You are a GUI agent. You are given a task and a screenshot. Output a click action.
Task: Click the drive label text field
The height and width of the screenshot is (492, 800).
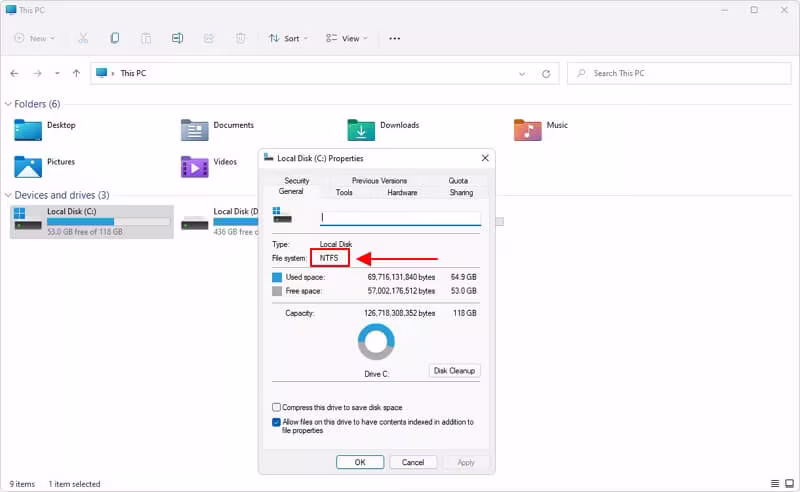click(x=401, y=218)
